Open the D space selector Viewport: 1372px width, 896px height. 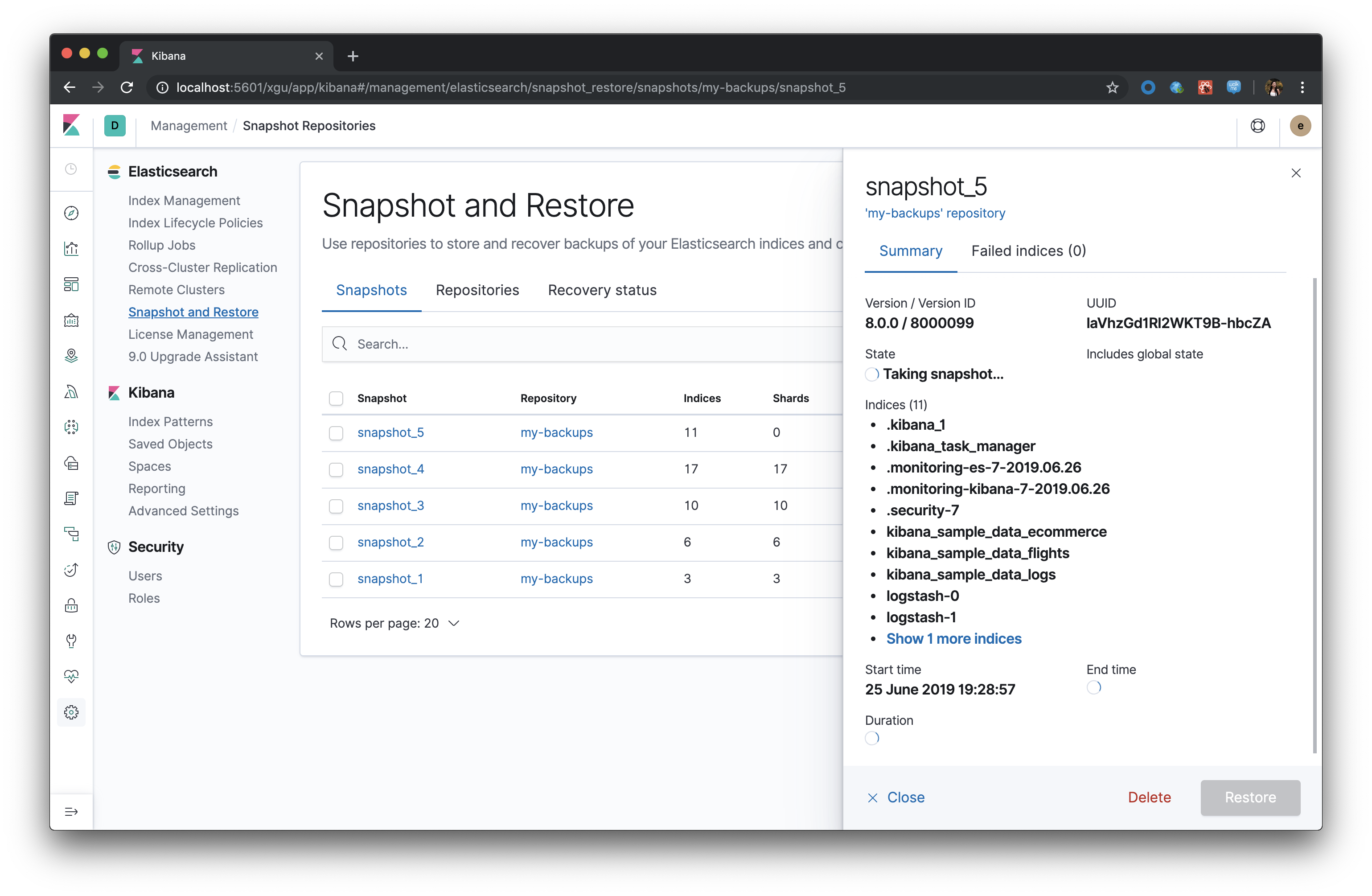click(x=115, y=126)
